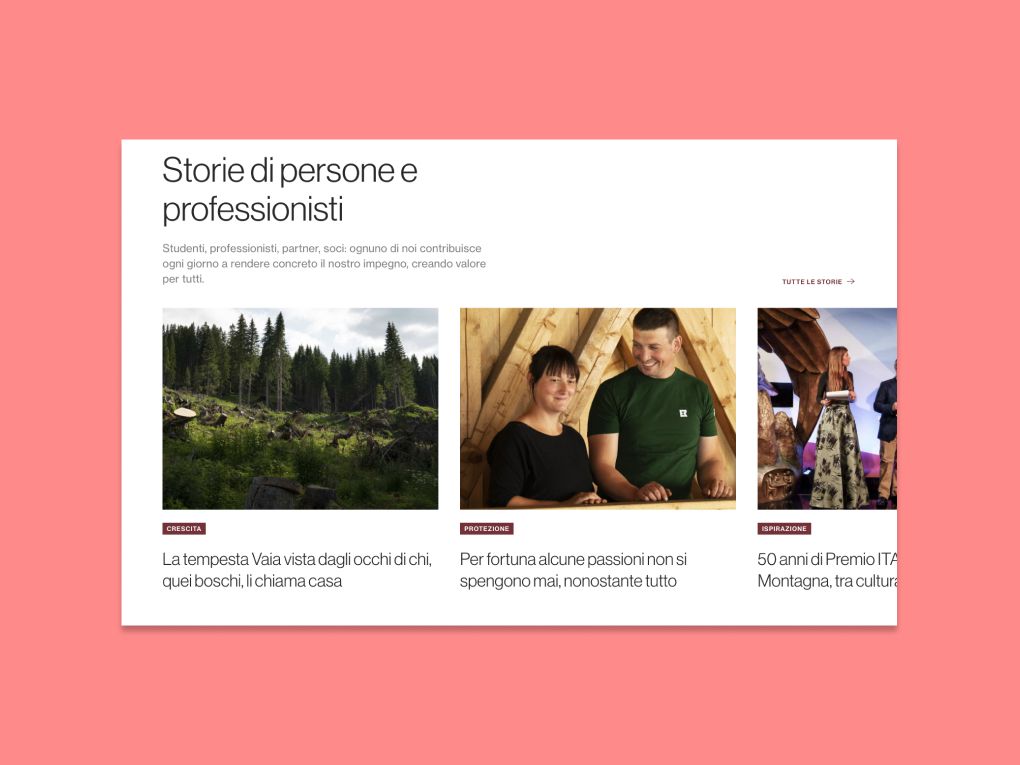Click title line spengono mai, nonostante tutto

[568, 581]
